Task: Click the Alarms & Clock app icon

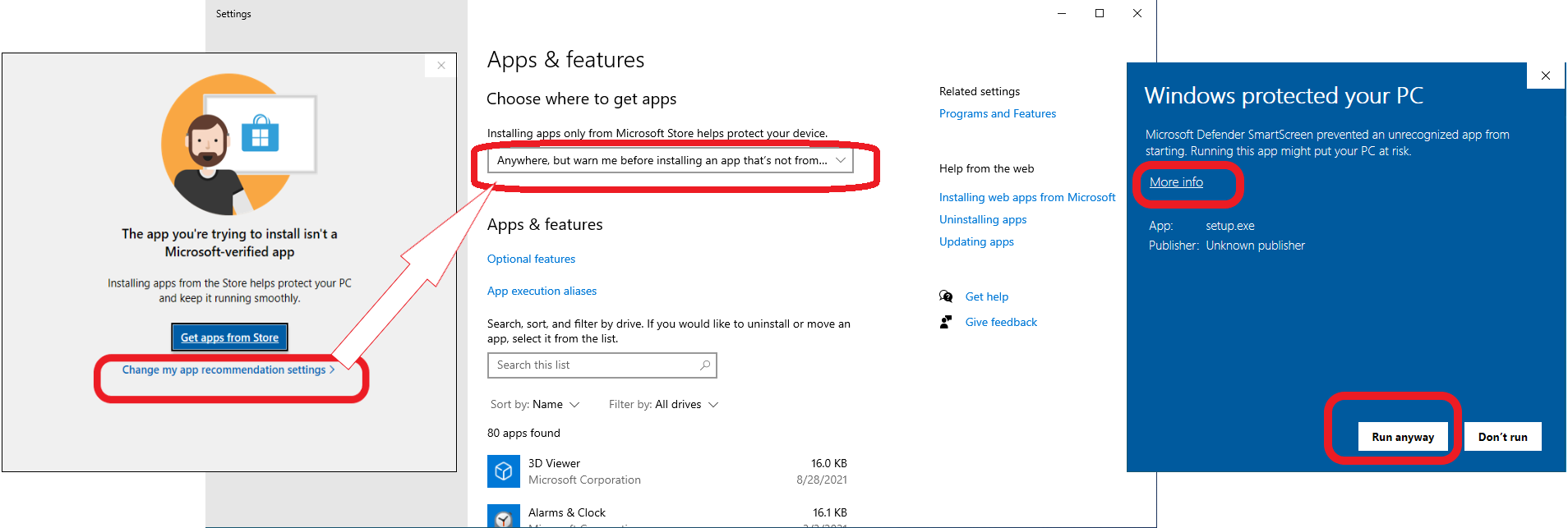Action: pyautogui.click(x=504, y=517)
